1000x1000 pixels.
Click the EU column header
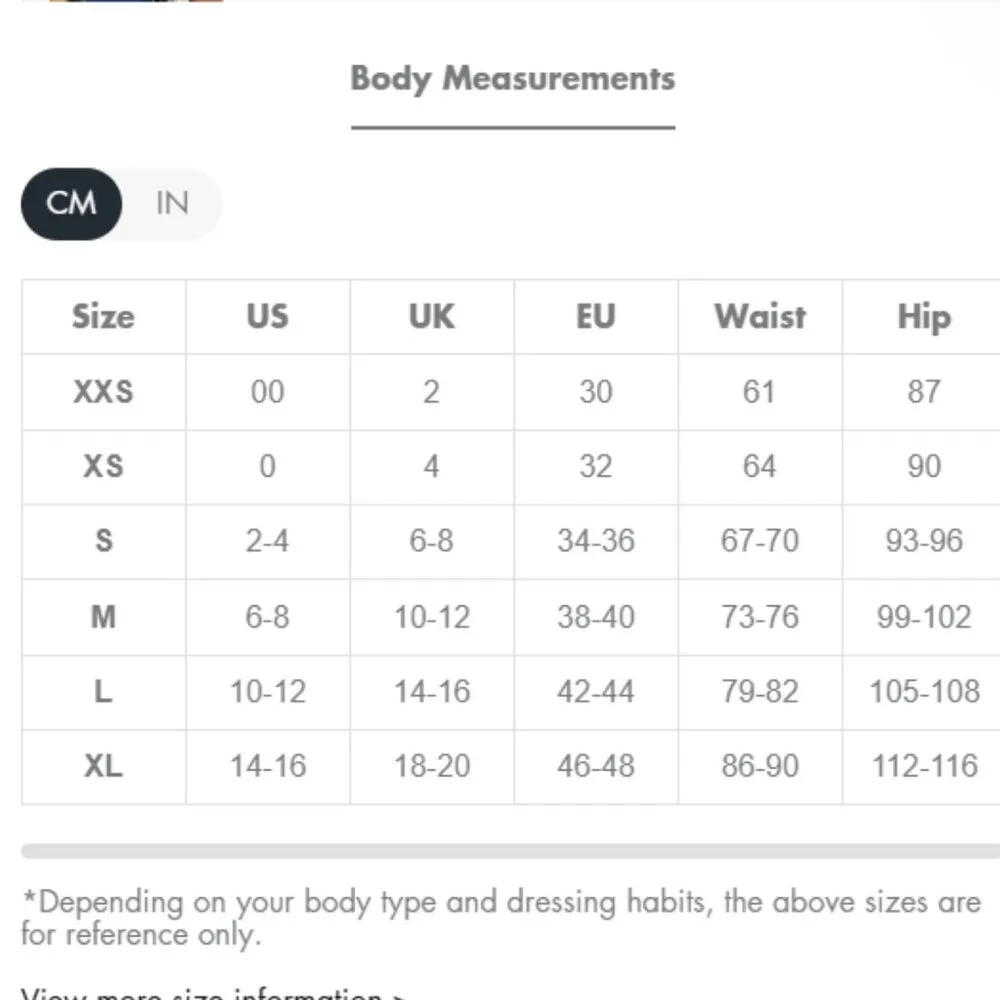click(x=595, y=317)
